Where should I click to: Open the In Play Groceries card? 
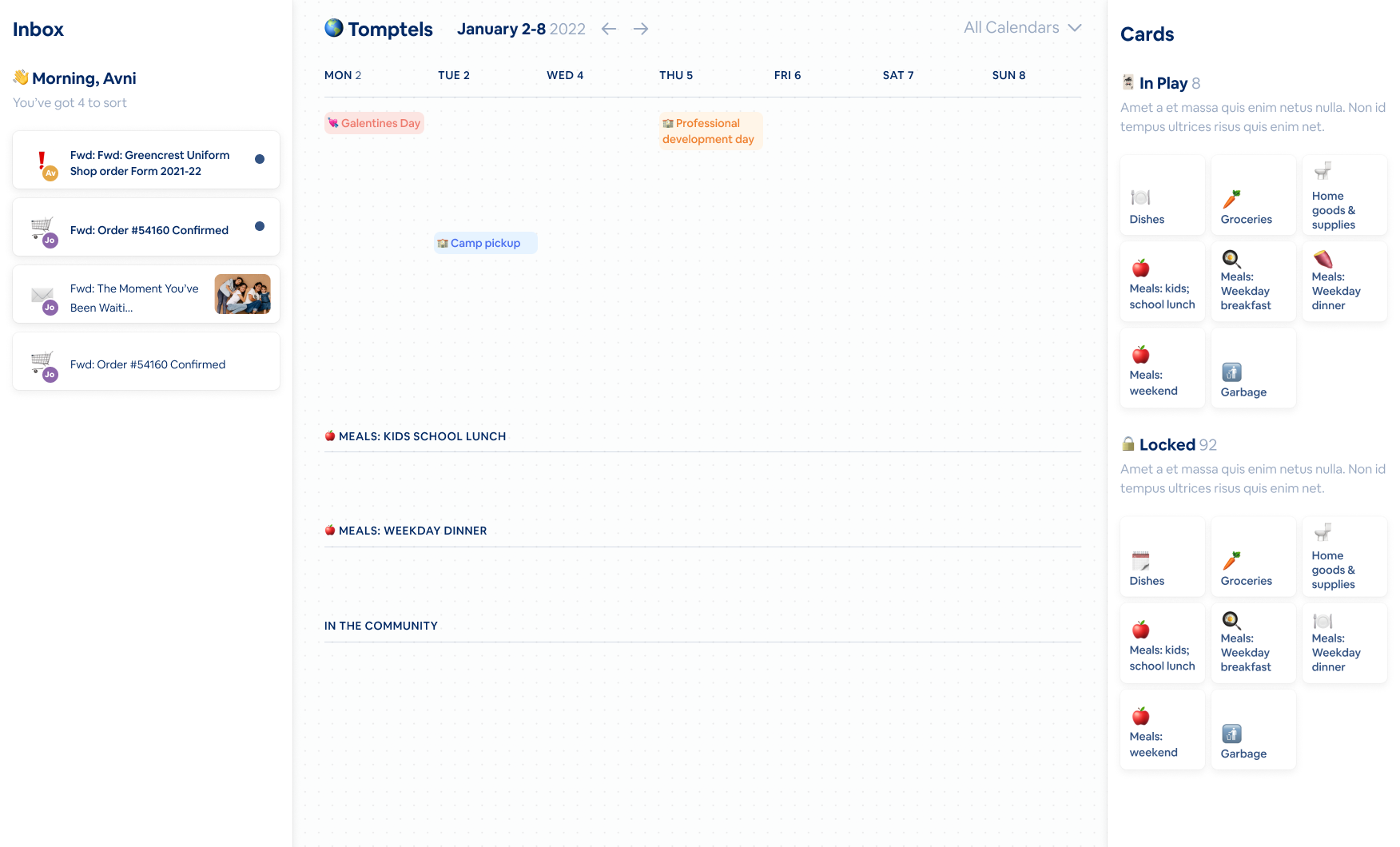click(1253, 196)
